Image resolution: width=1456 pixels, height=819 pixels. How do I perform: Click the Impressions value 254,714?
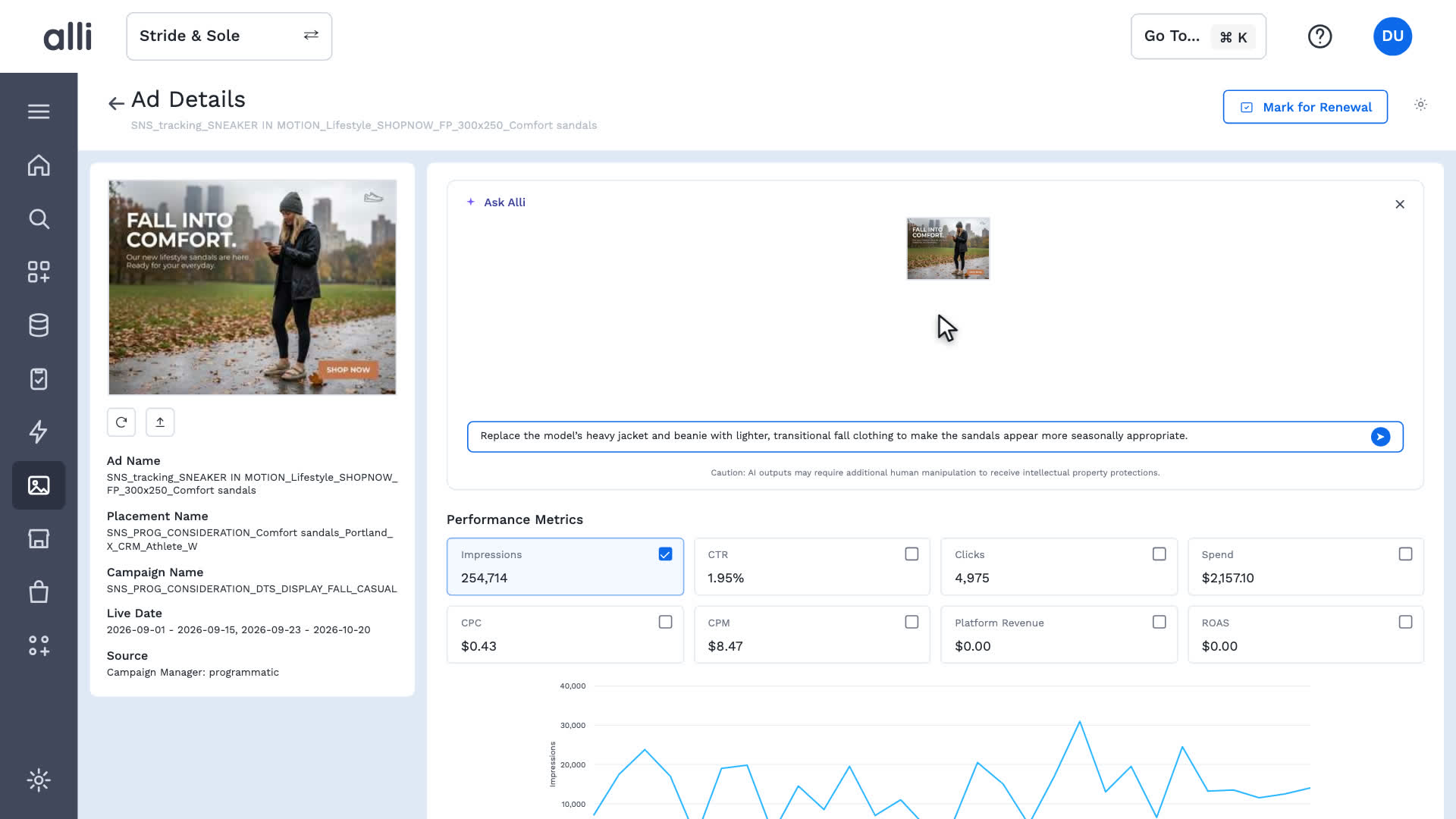click(x=484, y=578)
